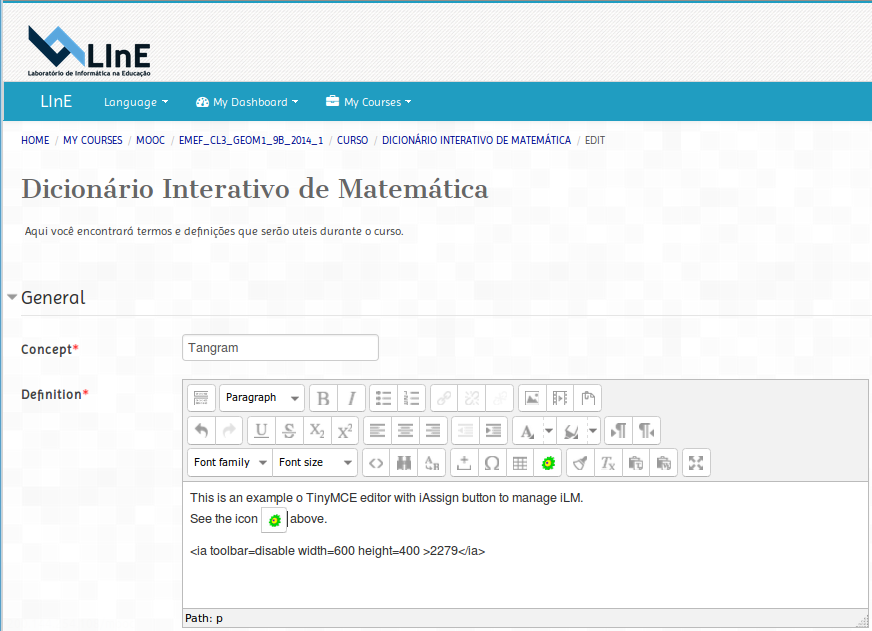This screenshot has width=872, height=631.
Task: Insert a non-breaking space character
Action: [x=464, y=463]
